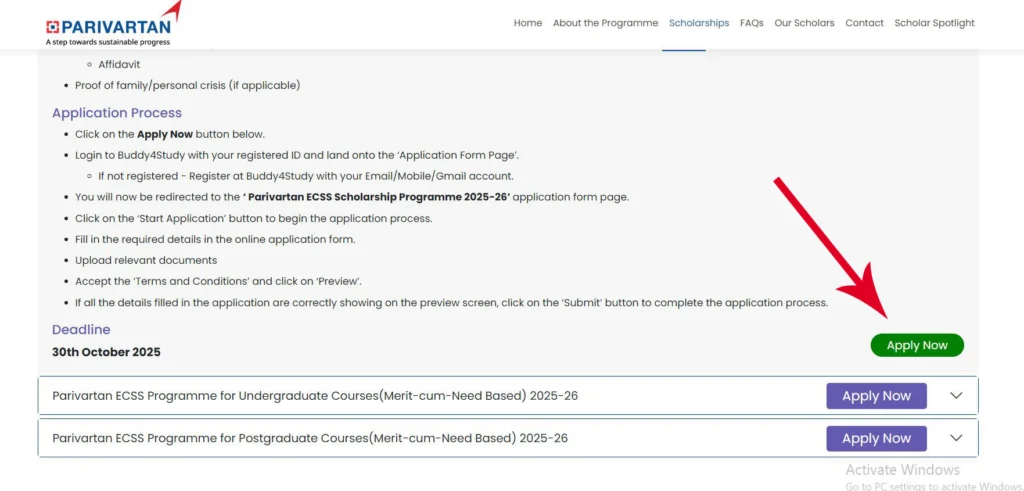Expand the Undergraduate Courses chevron
Screen dimensions: 1024x491
[x=956, y=396]
